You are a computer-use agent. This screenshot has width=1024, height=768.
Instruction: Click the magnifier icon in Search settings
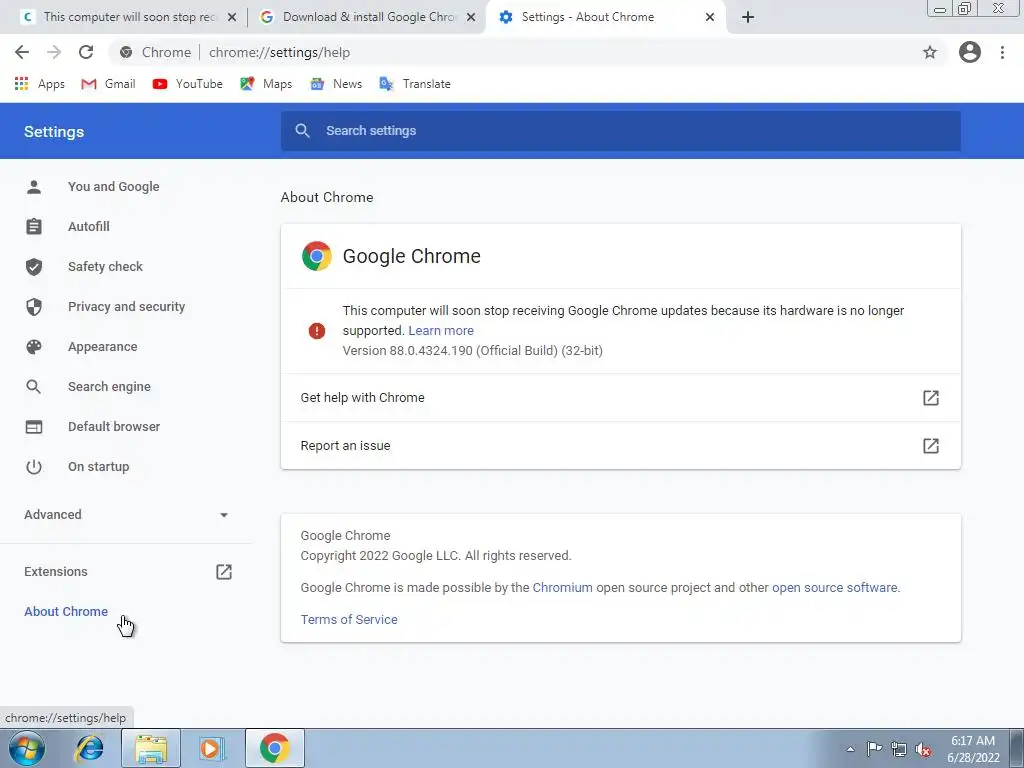point(302,131)
